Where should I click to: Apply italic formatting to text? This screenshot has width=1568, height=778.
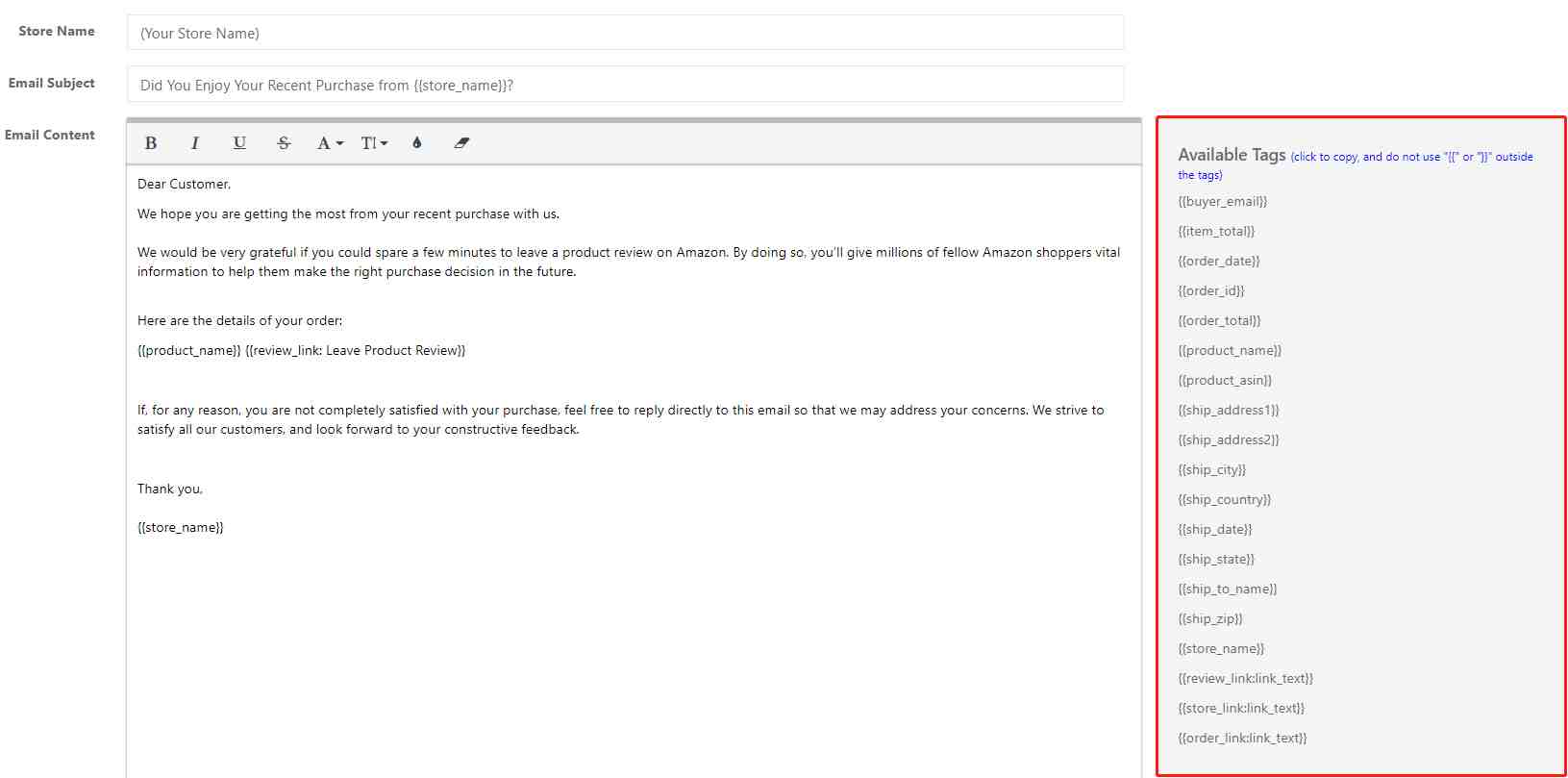pos(194,143)
